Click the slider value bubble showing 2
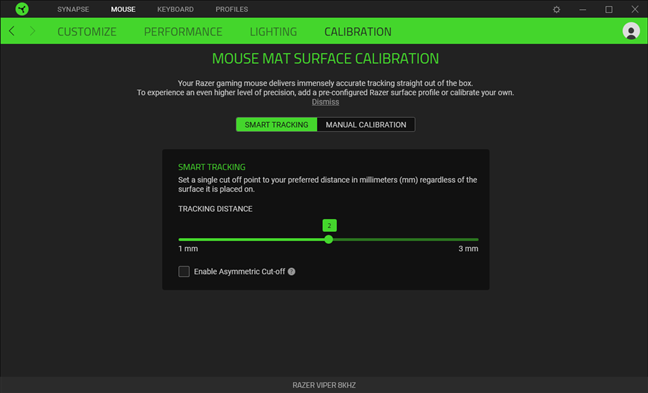 point(329,225)
